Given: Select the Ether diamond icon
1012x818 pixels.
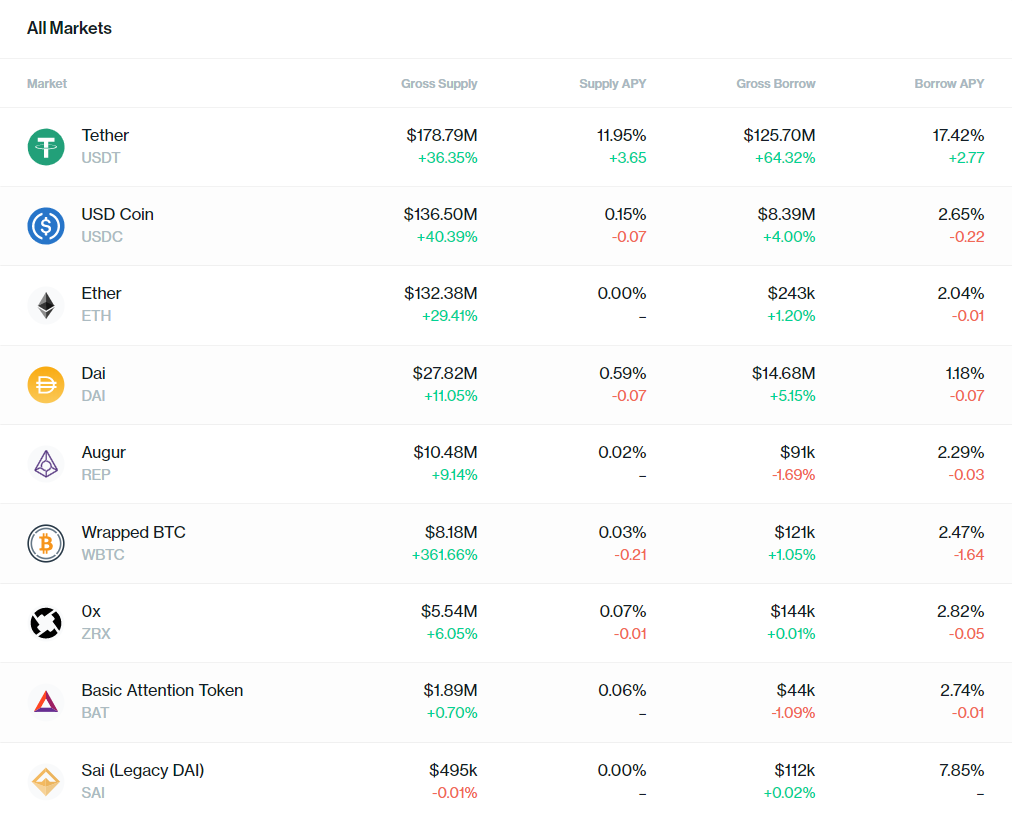Looking at the screenshot, I should [46, 305].
